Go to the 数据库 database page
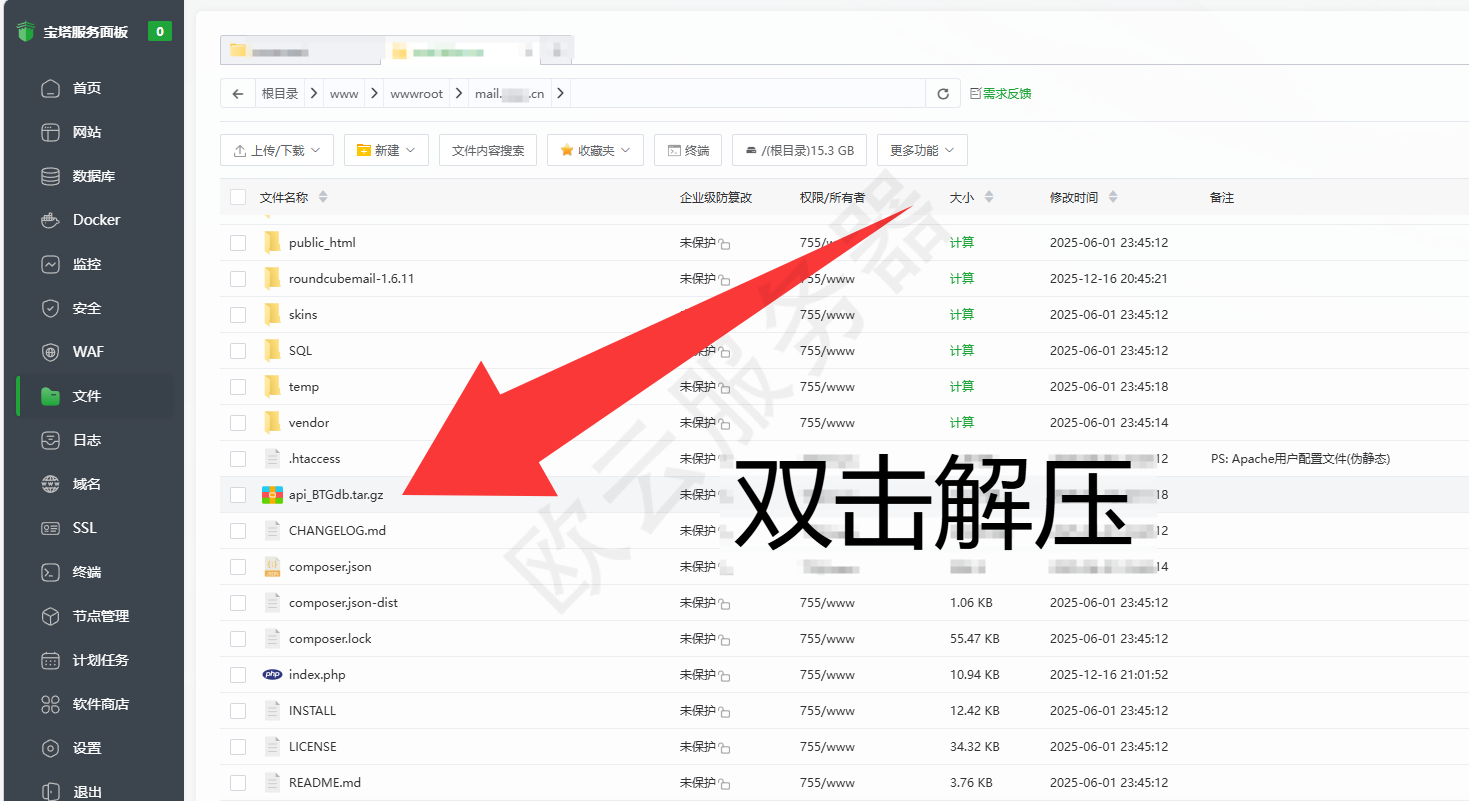 tap(93, 176)
